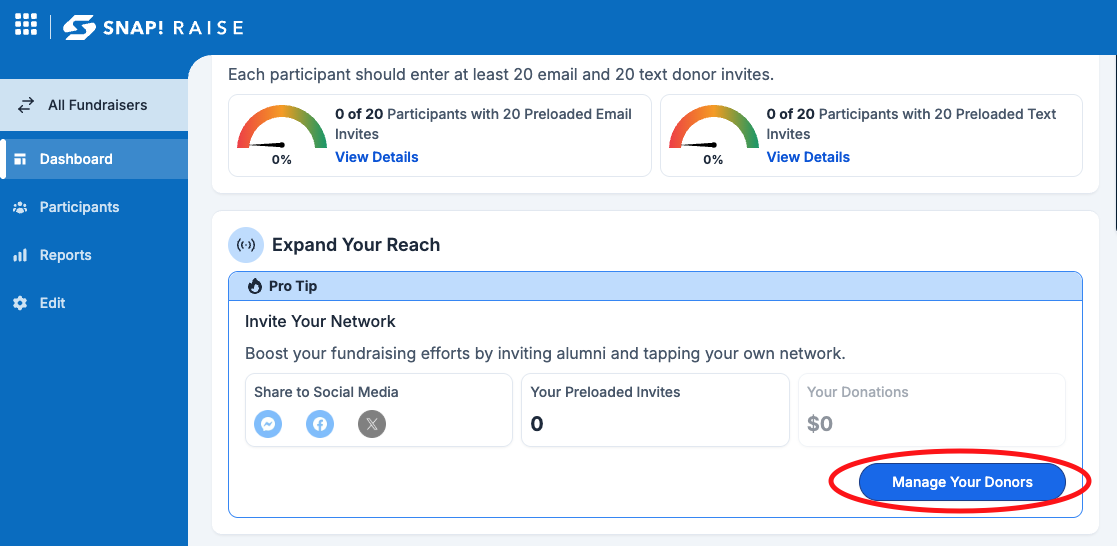Share via the Messenger icon
The image size is (1117, 546).
click(x=268, y=425)
